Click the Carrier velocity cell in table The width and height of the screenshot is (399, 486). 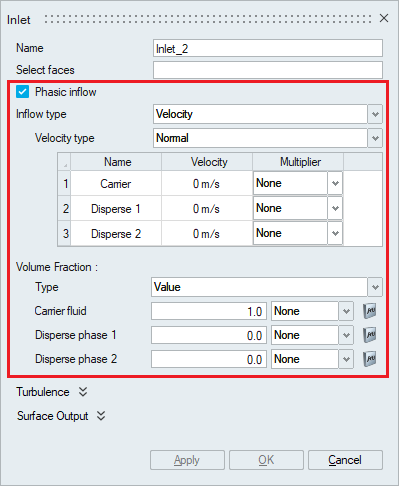click(x=207, y=184)
